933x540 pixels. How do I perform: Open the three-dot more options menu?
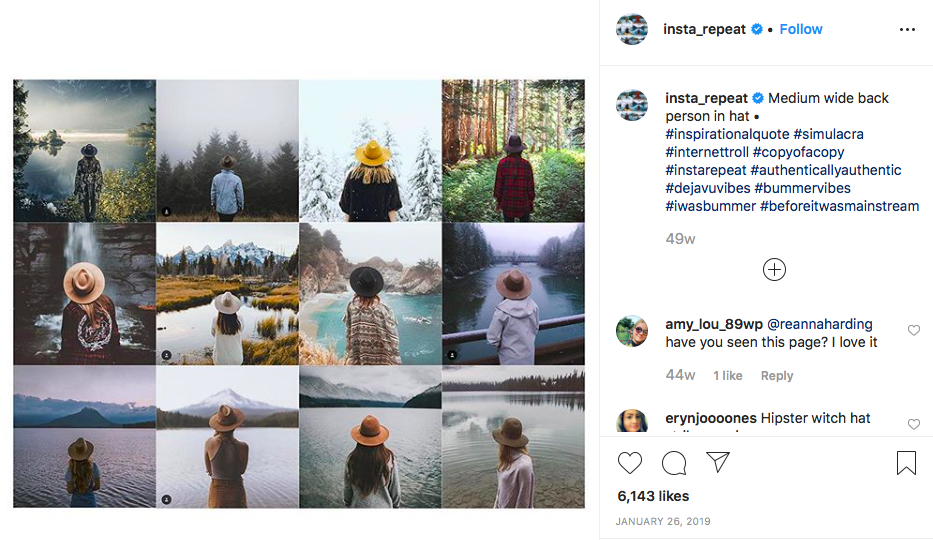click(907, 30)
